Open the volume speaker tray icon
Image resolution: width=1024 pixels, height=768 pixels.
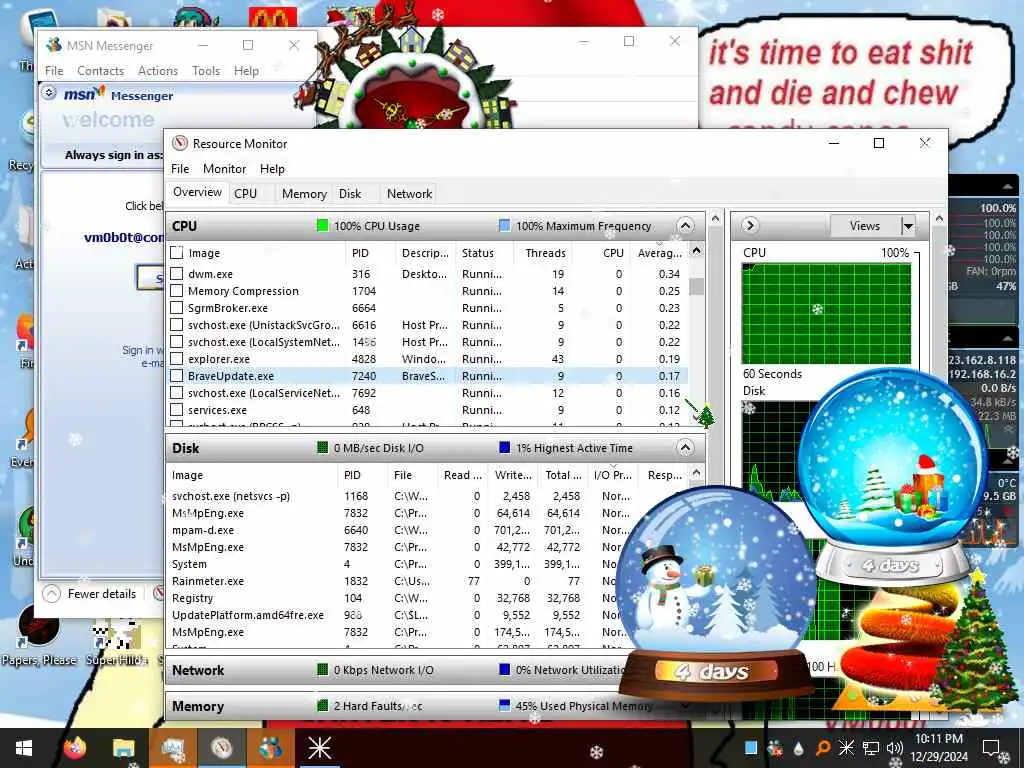[895, 748]
